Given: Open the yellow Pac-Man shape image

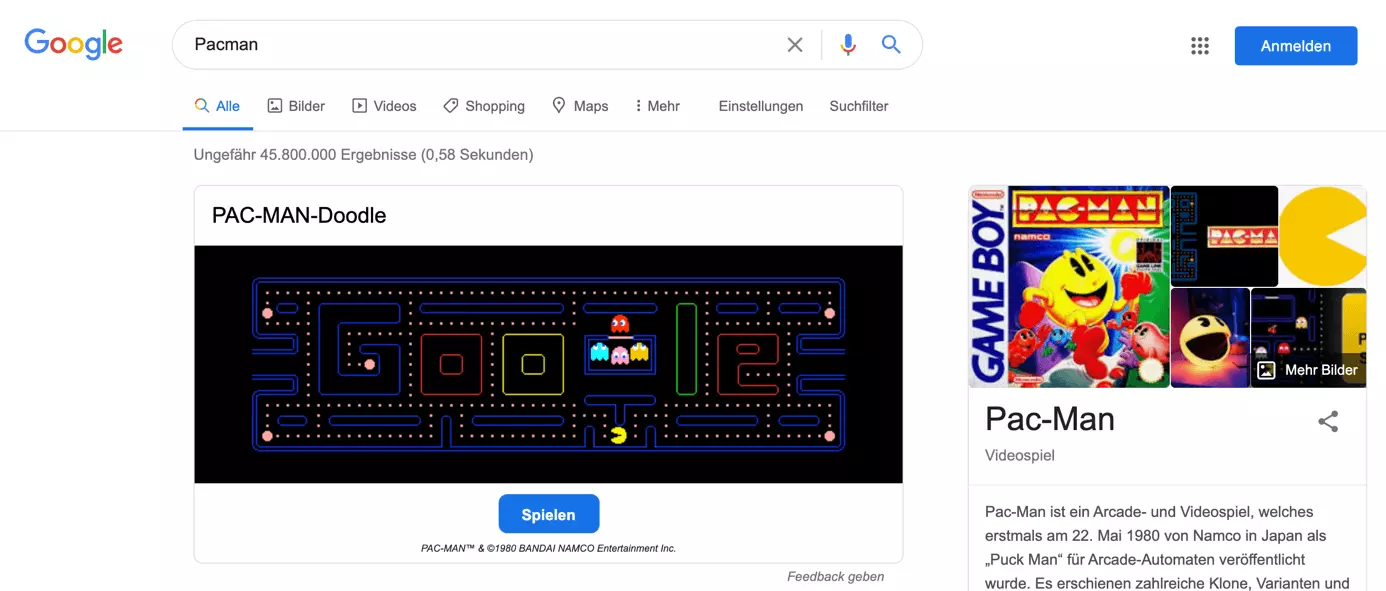Looking at the screenshot, I should [1323, 236].
